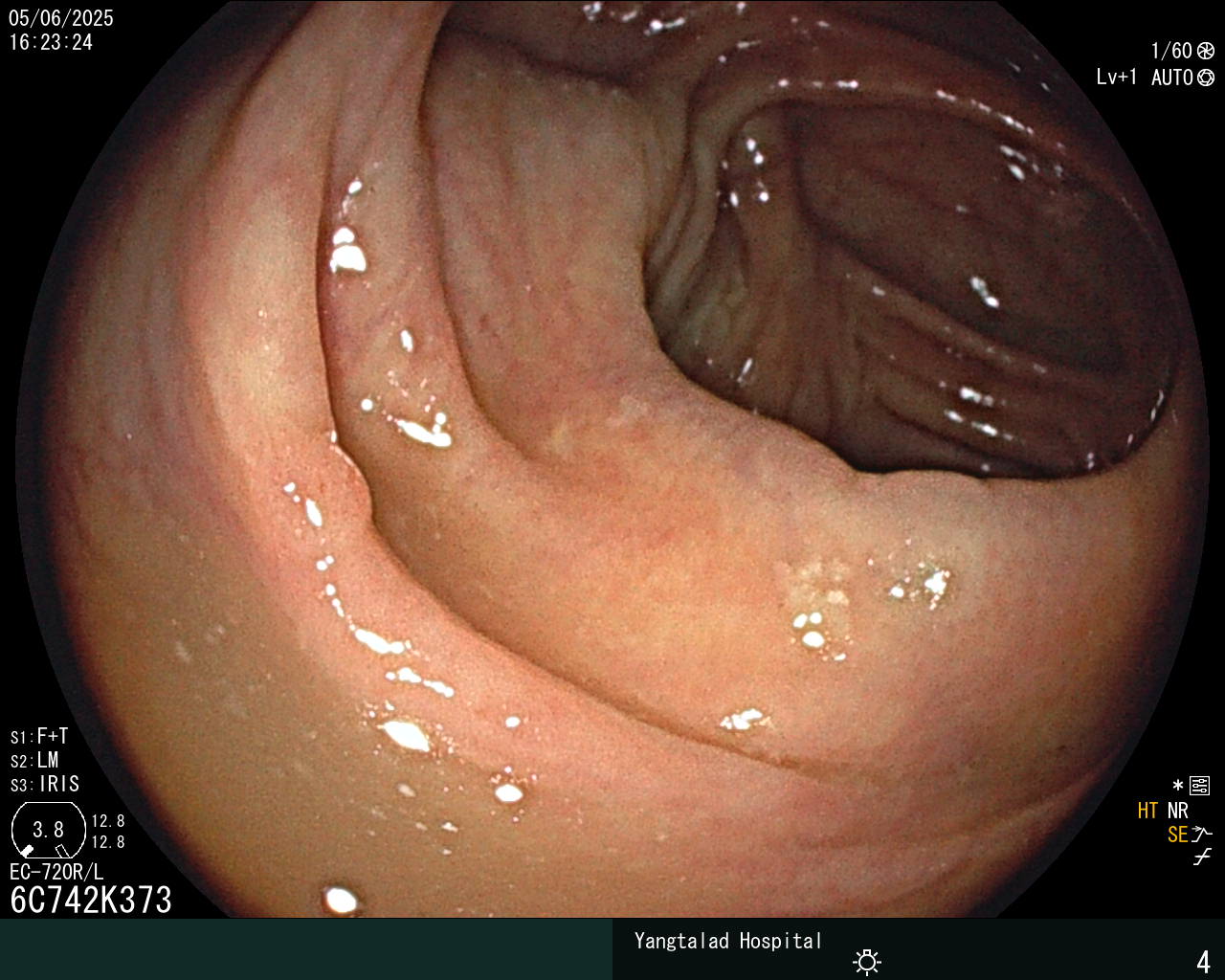This screenshot has width=1225, height=980.
Task: Click the date text 05/06/2025
Action: point(61,18)
